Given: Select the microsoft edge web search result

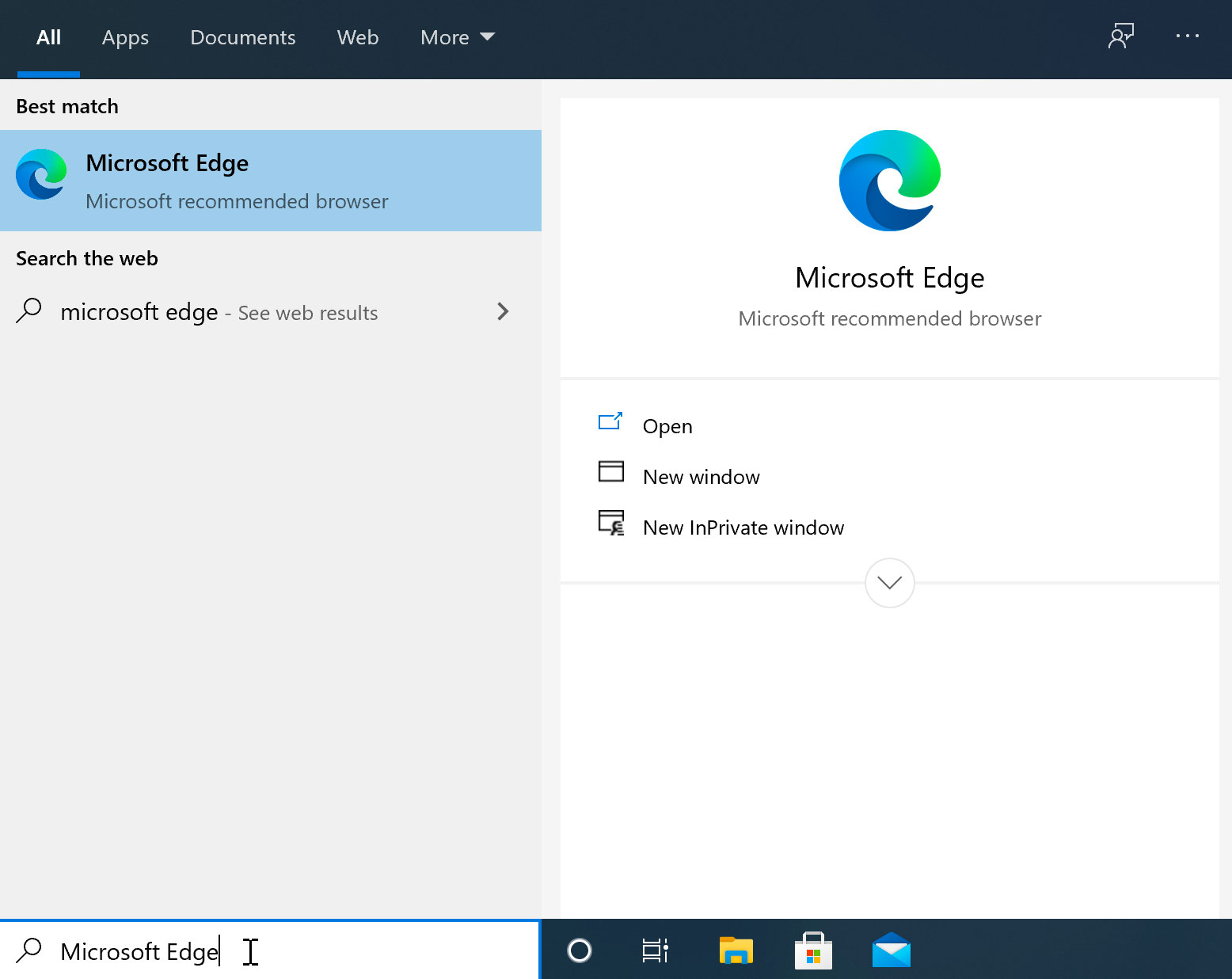Looking at the screenshot, I should point(219,311).
